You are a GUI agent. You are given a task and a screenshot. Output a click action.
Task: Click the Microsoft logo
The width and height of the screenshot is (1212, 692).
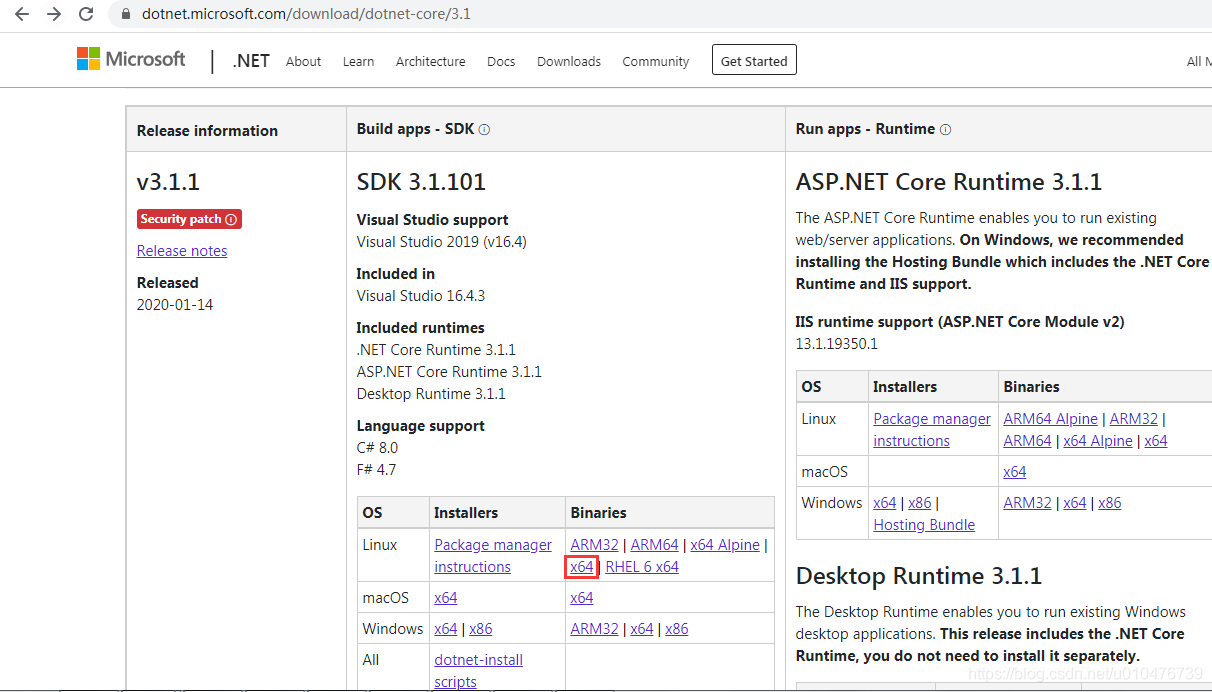131,59
